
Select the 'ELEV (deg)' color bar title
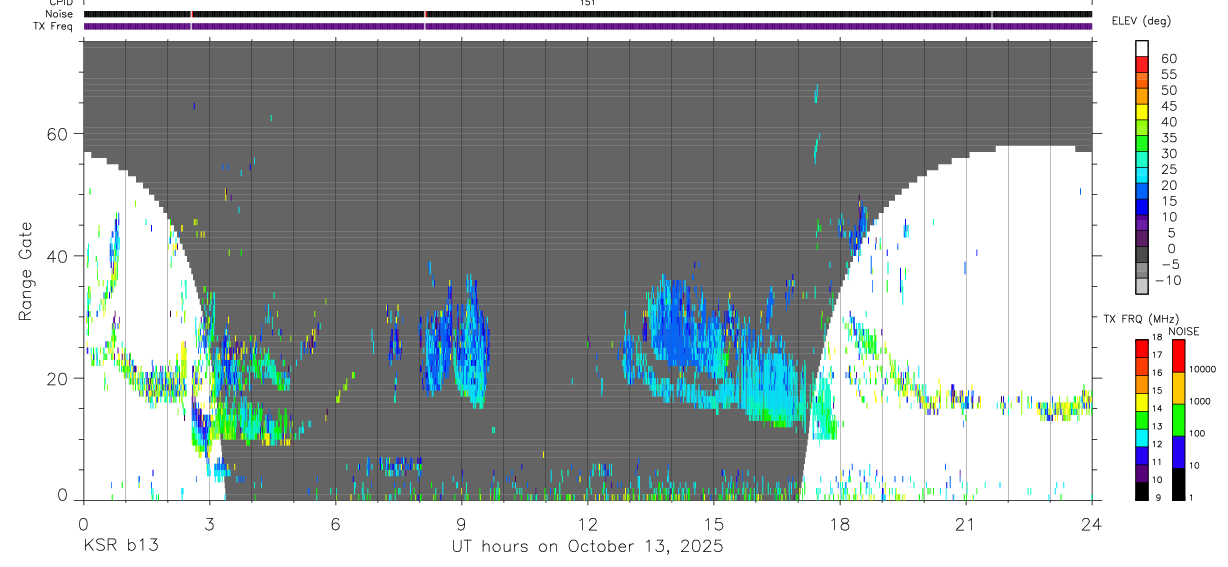pos(1141,21)
